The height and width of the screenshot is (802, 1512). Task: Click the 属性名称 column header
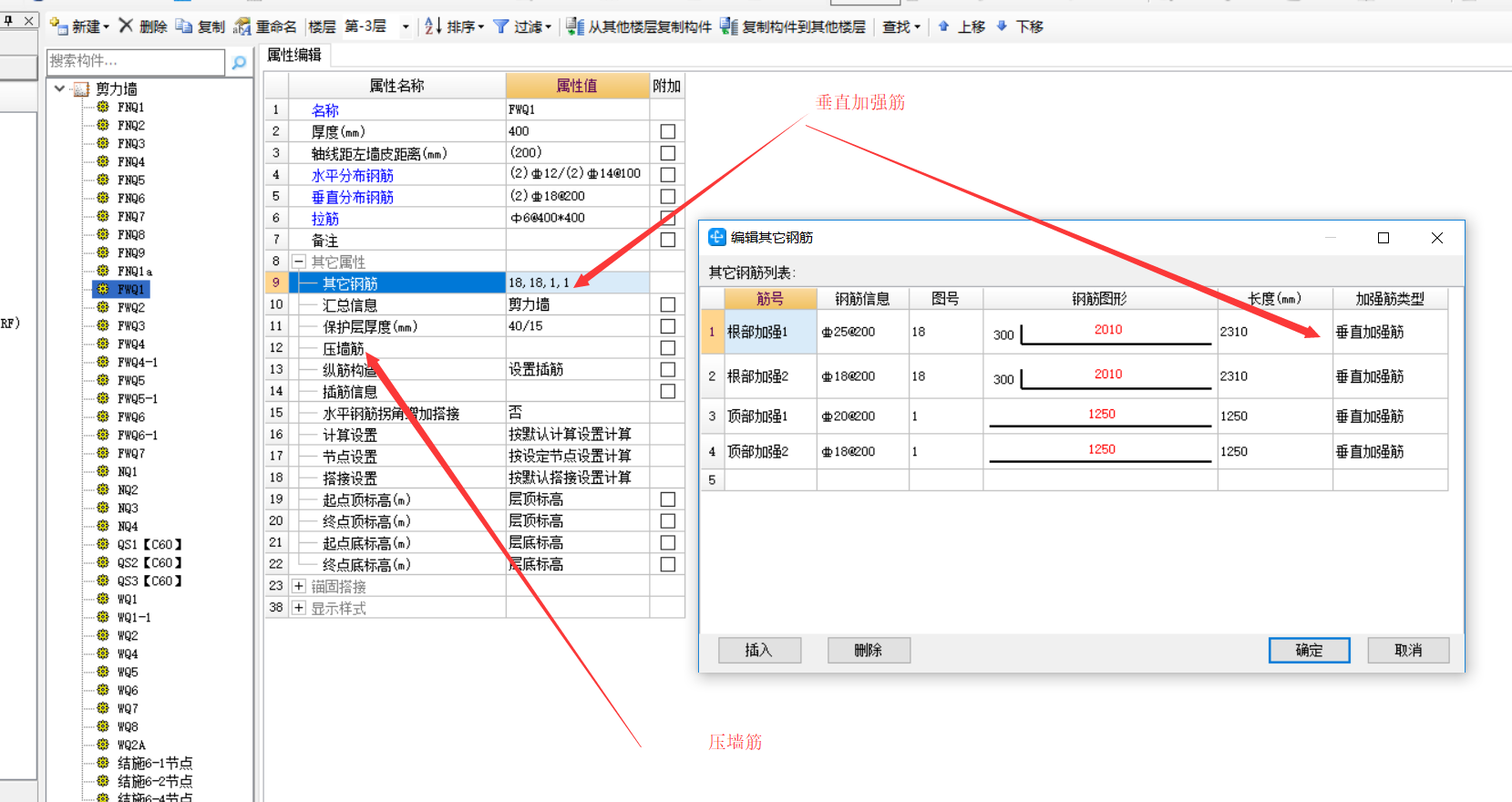[x=397, y=86]
